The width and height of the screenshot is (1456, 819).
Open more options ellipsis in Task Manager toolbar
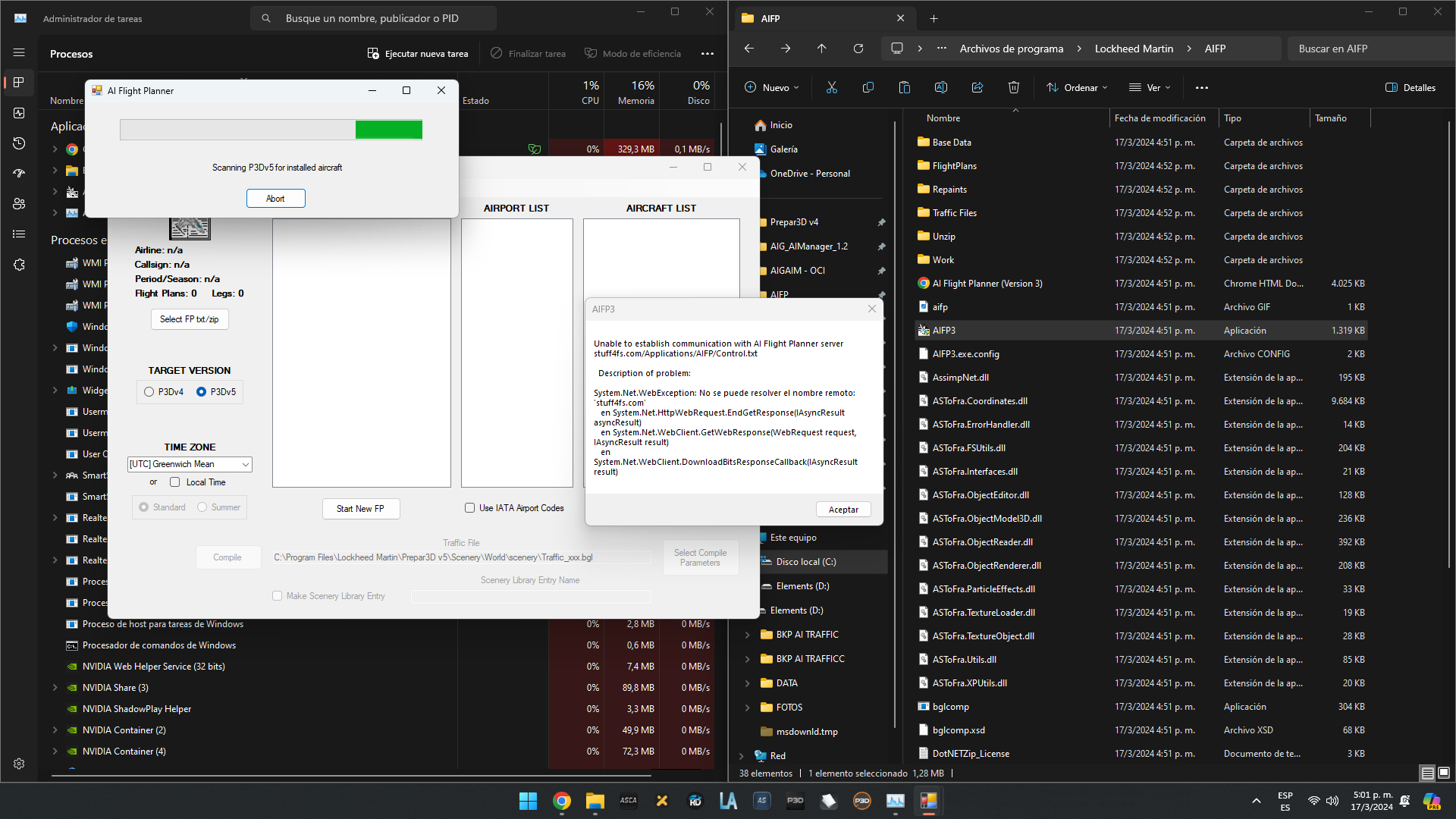[x=708, y=54]
